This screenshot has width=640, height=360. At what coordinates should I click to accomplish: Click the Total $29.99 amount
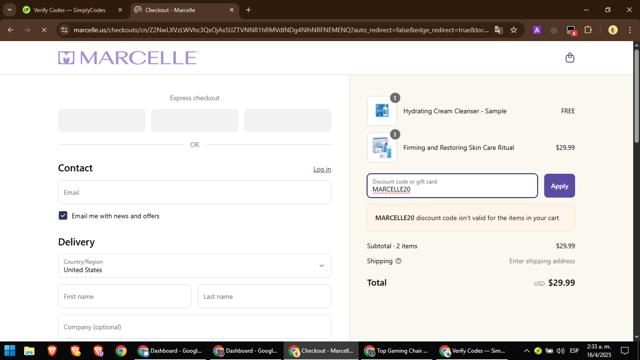pyautogui.click(x=561, y=282)
